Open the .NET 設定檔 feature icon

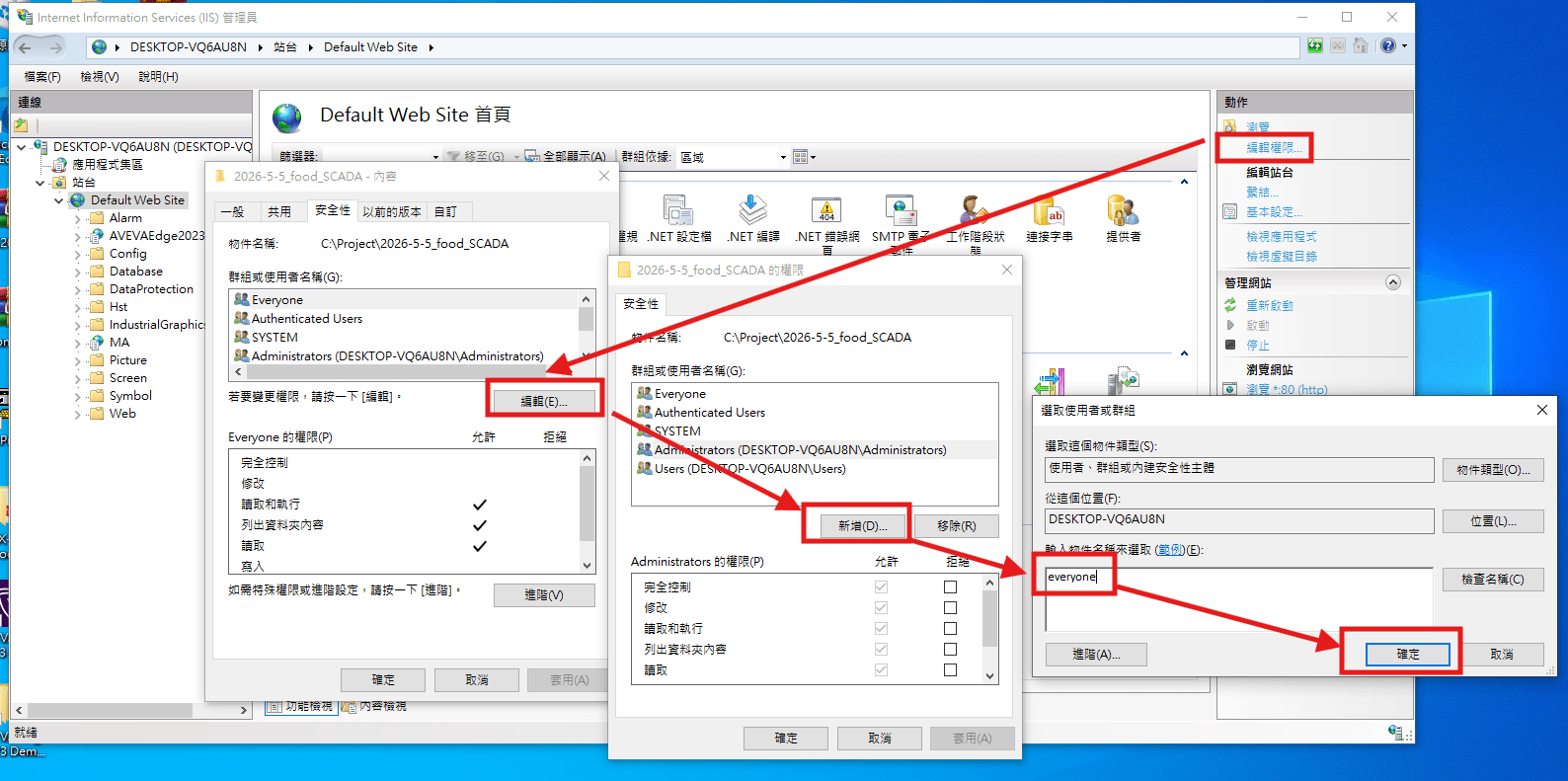(677, 210)
